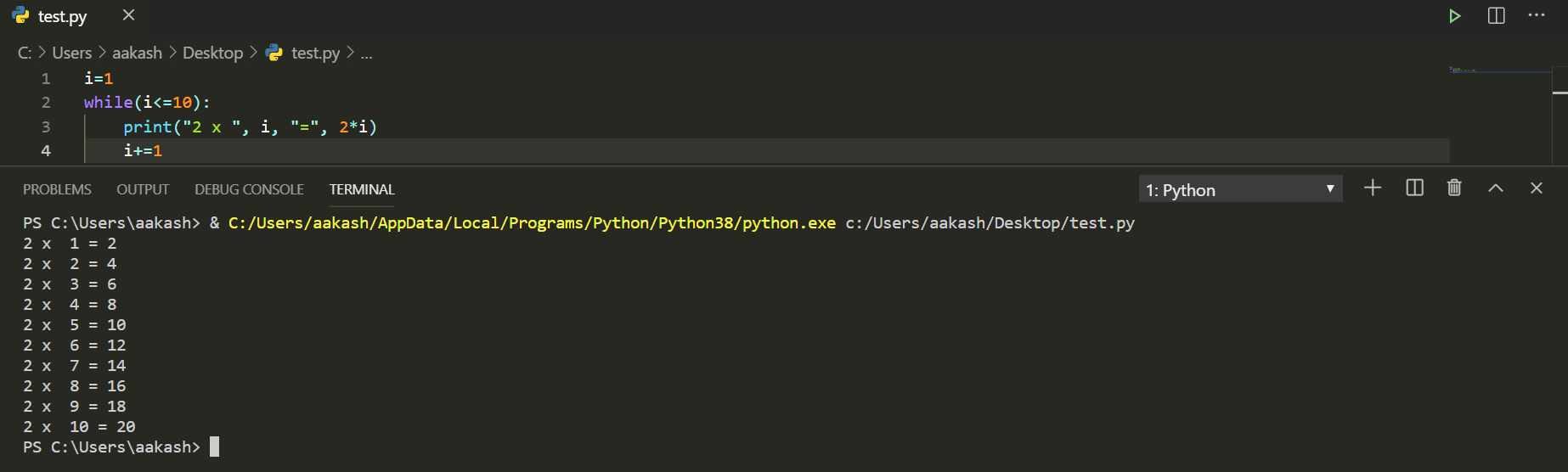Image resolution: width=1568 pixels, height=472 pixels.
Task: Split the terminal pane
Action: (x=1414, y=188)
